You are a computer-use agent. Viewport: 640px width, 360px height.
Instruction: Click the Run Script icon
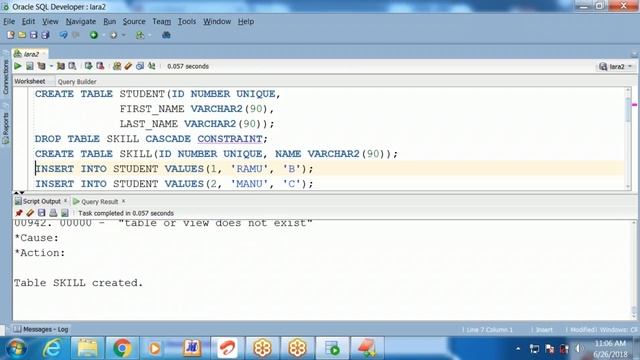[30, 66]
